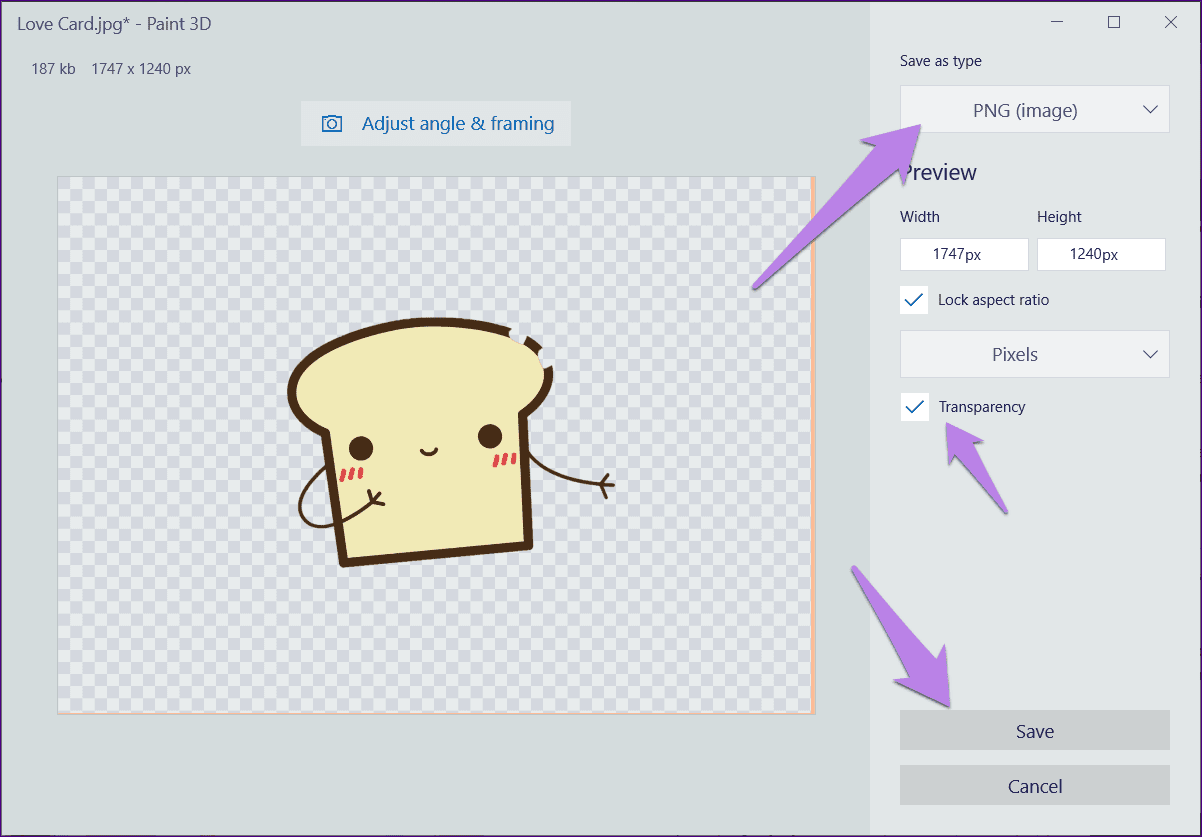Click the Save button
Viewport: 1202px width, 837px height.
click(1035, 731)
